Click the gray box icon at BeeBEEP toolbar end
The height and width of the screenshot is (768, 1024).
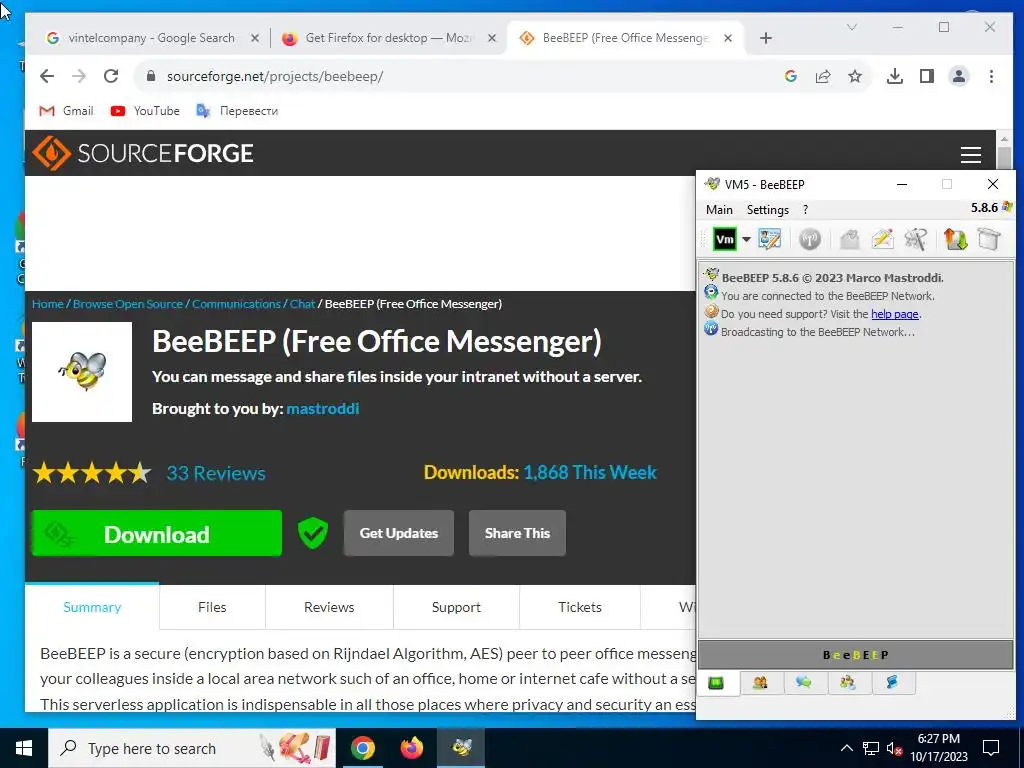(x=989, y=240)
